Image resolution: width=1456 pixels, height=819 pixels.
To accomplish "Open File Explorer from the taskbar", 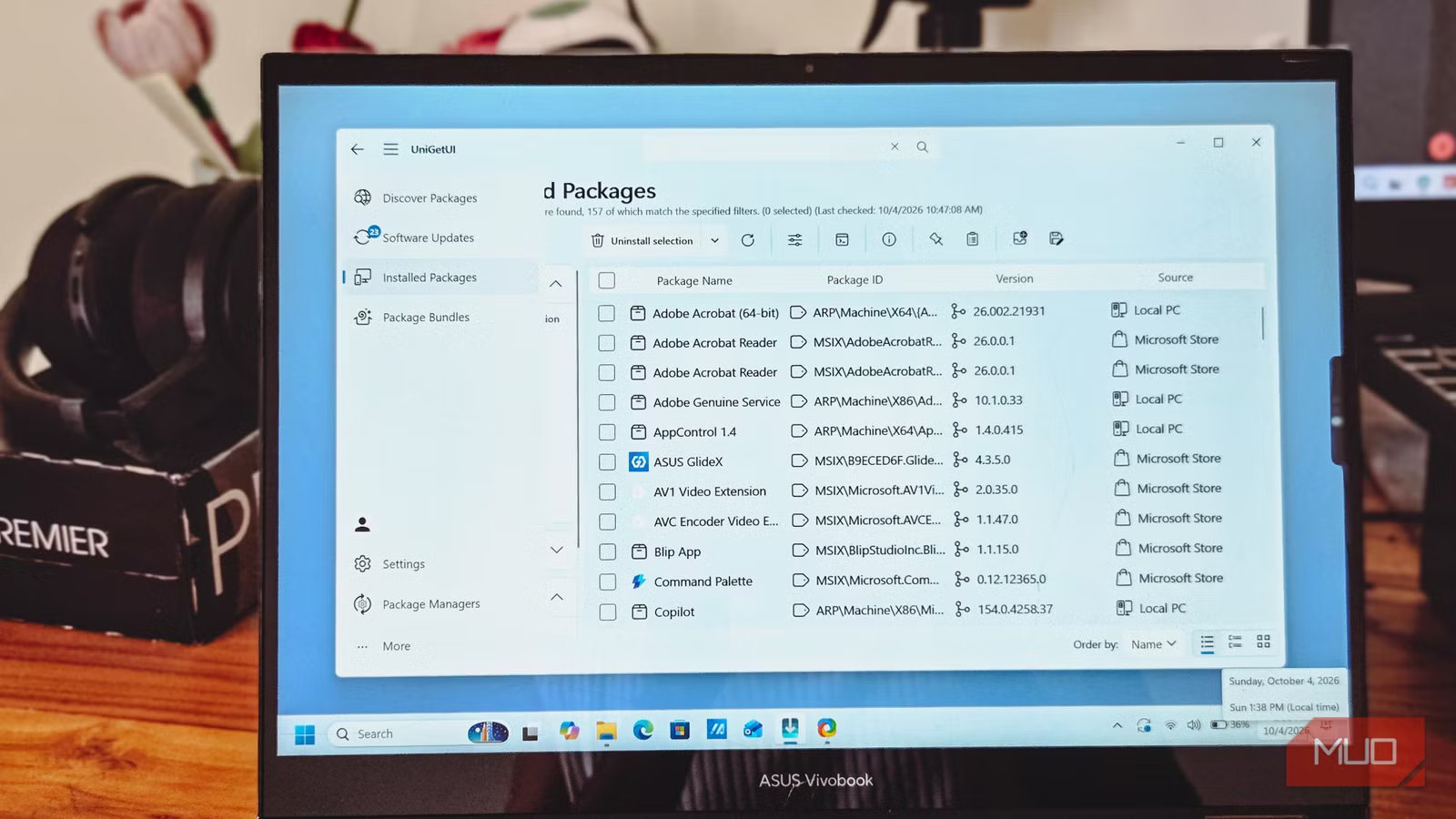I will tap(606, 731).
